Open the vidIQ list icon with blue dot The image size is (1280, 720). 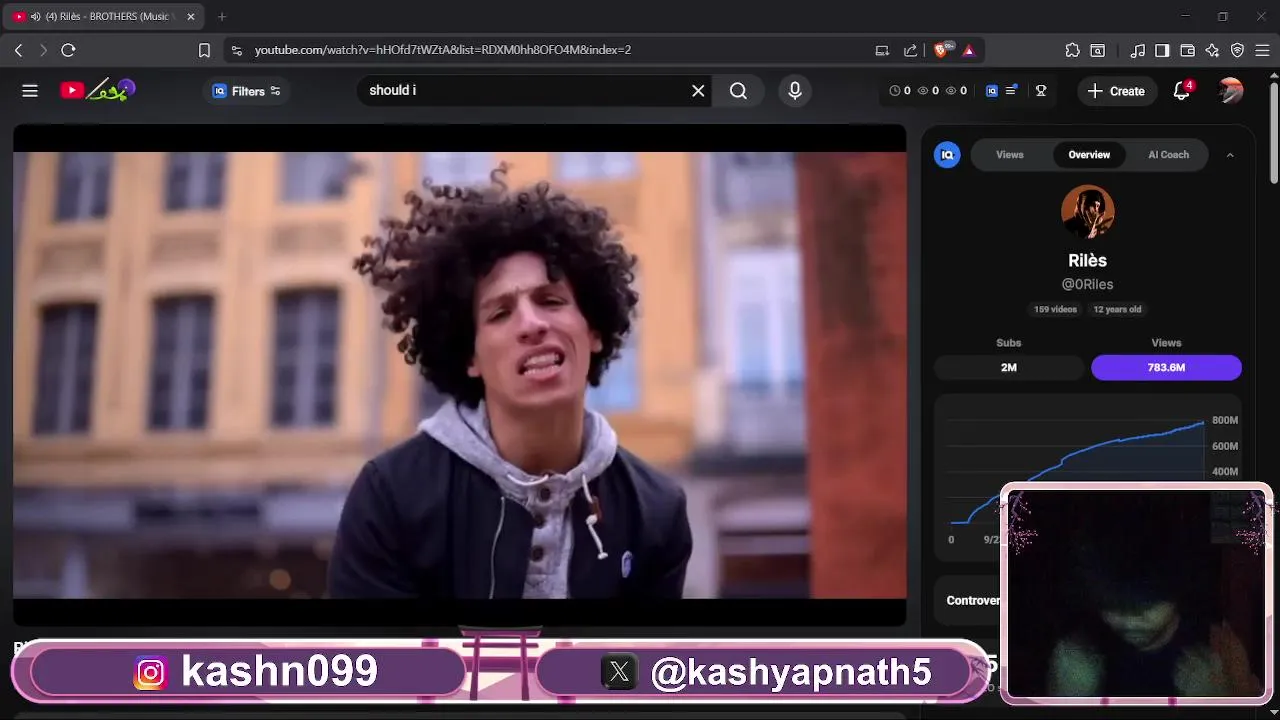(x=1012, y=90)
